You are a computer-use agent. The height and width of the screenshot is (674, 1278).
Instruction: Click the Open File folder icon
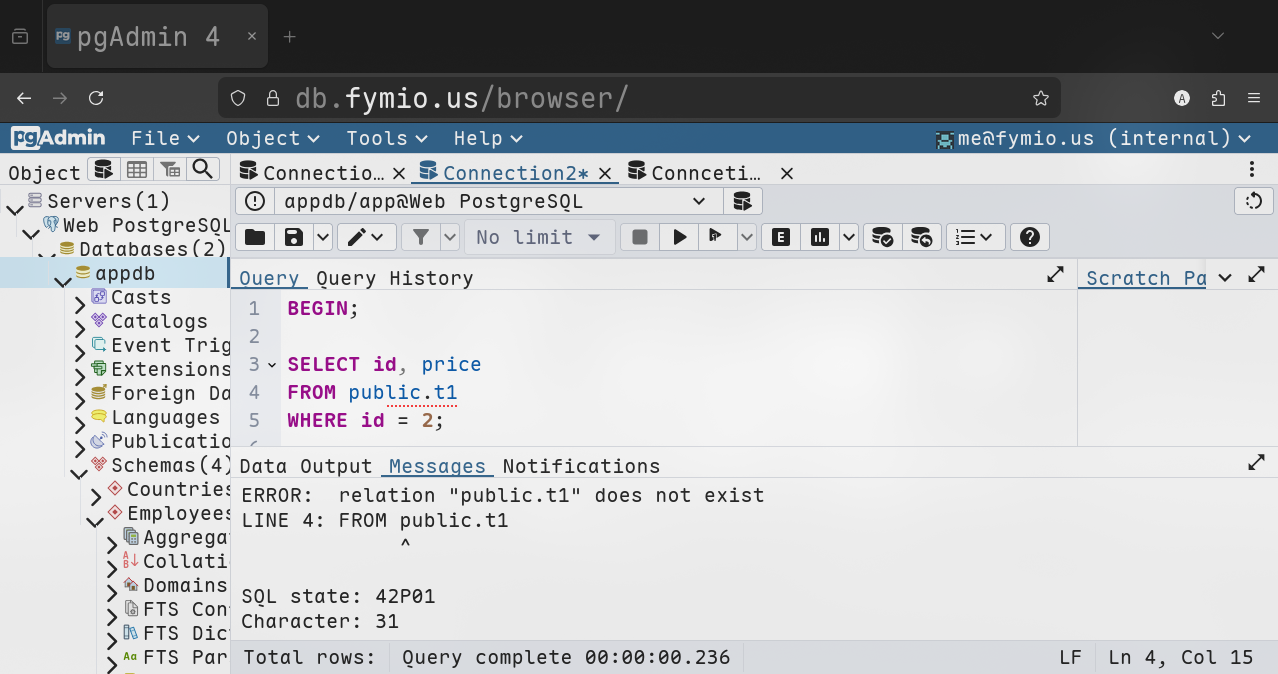tap(255, 237)
